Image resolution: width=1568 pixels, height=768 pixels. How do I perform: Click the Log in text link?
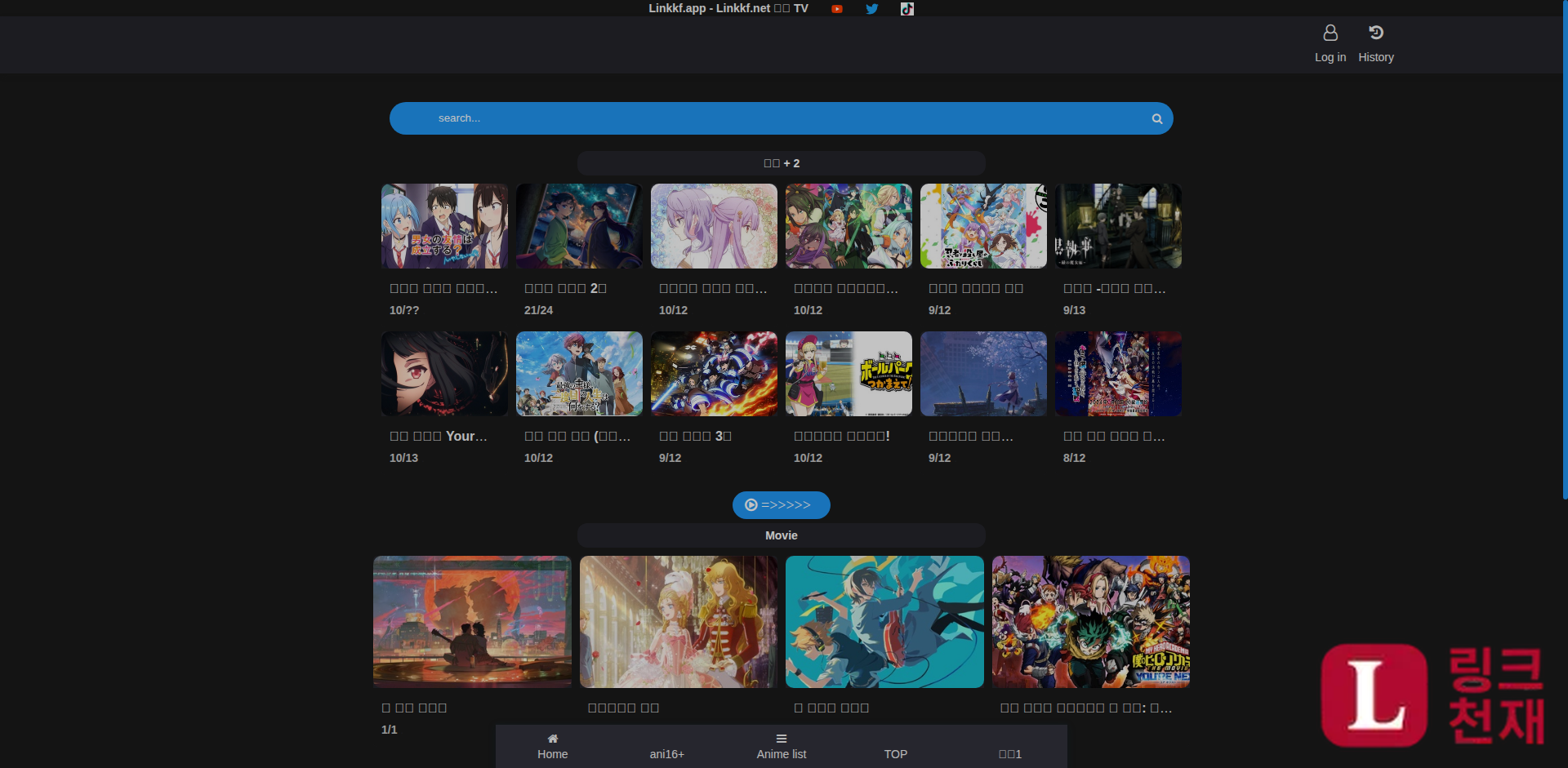[1330, 57]
